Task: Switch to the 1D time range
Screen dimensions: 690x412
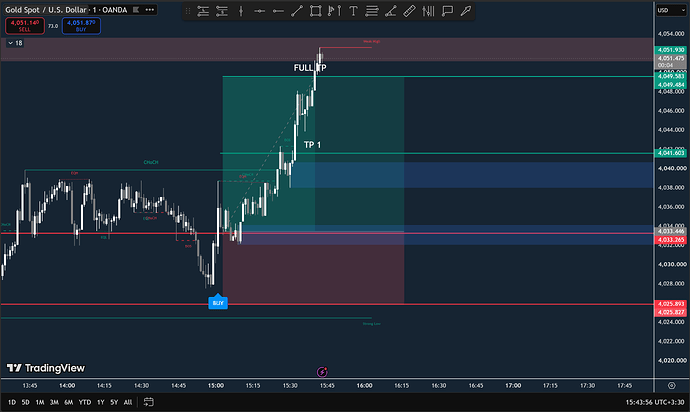Action: [12, 402]
